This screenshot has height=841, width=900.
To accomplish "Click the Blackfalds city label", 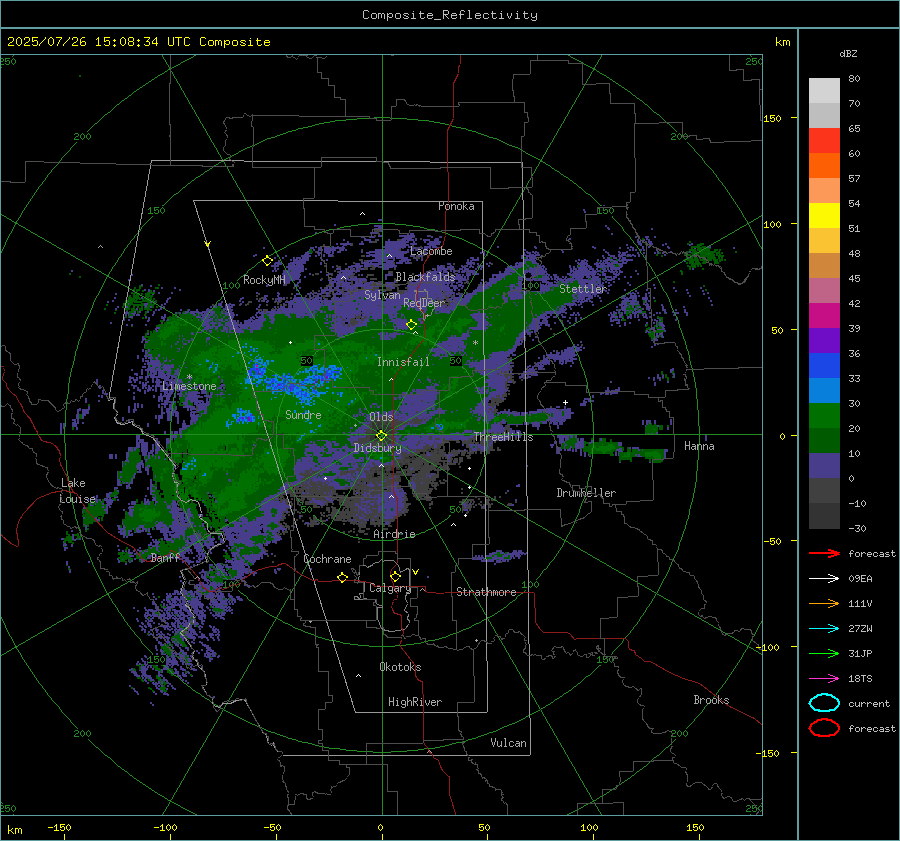I will click(x=425, y=277).
